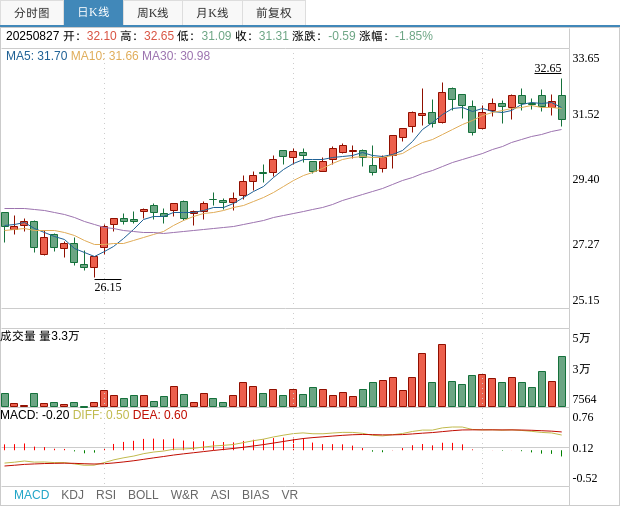The width and height of the screenshot is (620, 506).
Task: Click the MA30: 30.98 legend label
Action: [176, 56]
